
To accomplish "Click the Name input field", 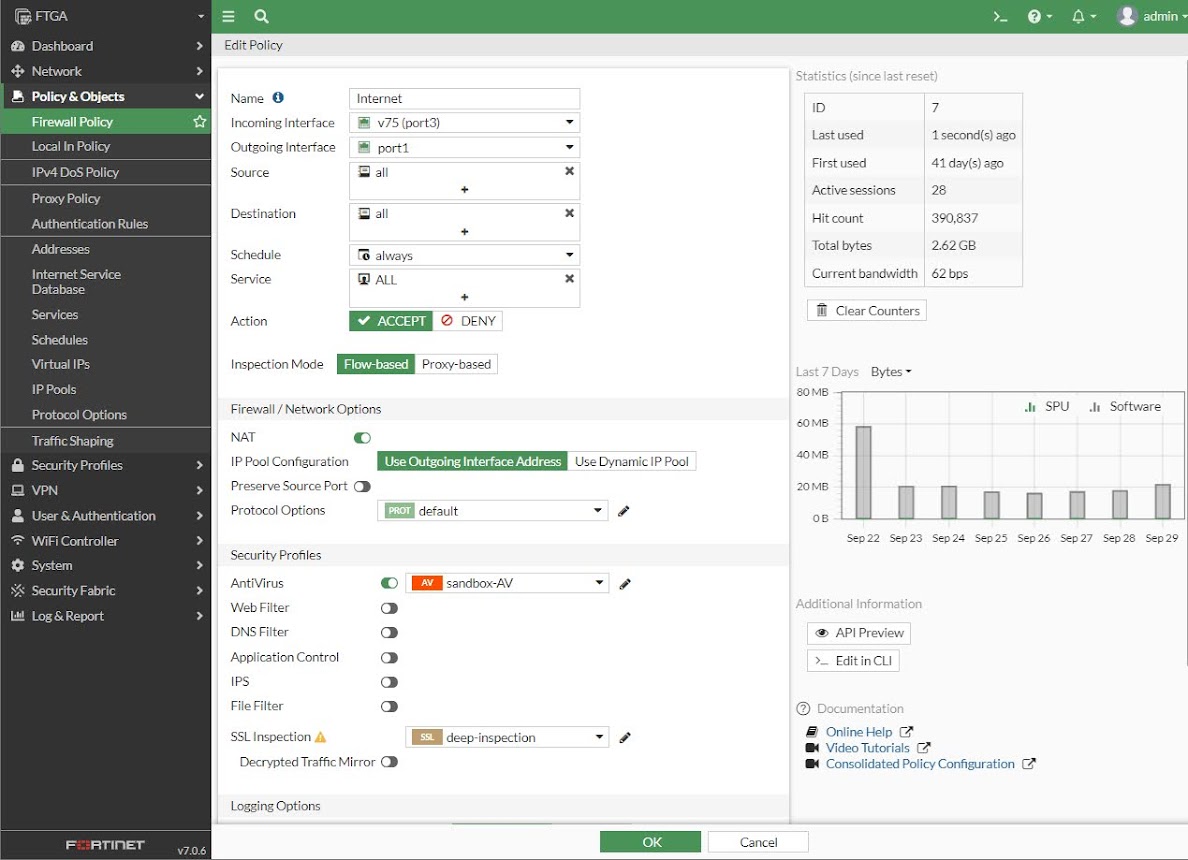I will [464, 99].
